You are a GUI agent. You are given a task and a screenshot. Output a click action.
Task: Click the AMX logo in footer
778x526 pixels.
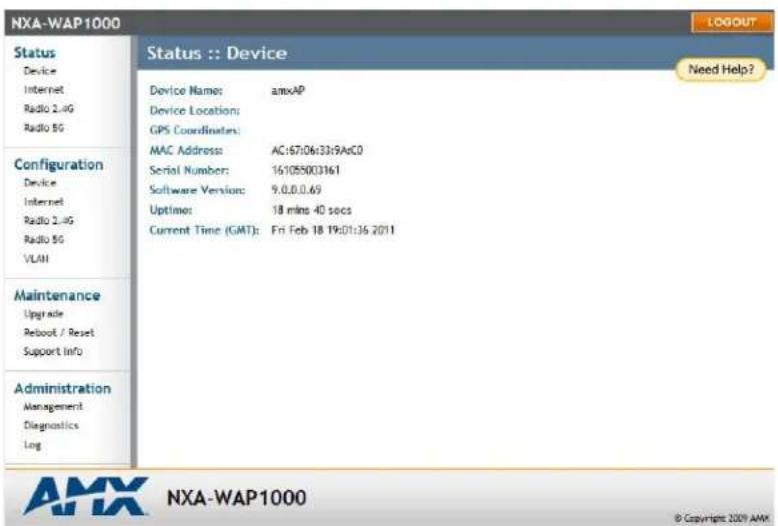click(x=85, y=497)
